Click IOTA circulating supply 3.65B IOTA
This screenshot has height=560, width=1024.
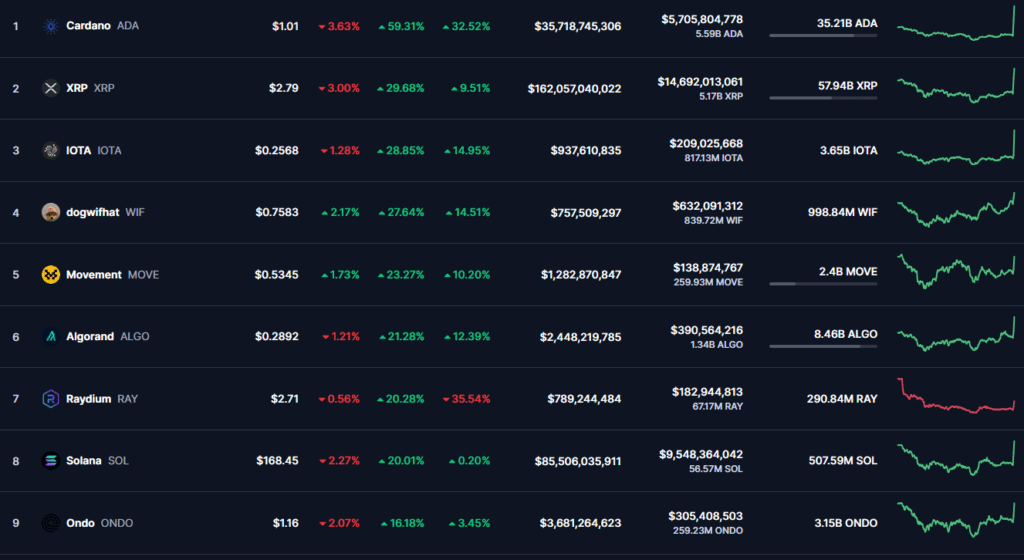pyautogui.click(x=849, y=150)
